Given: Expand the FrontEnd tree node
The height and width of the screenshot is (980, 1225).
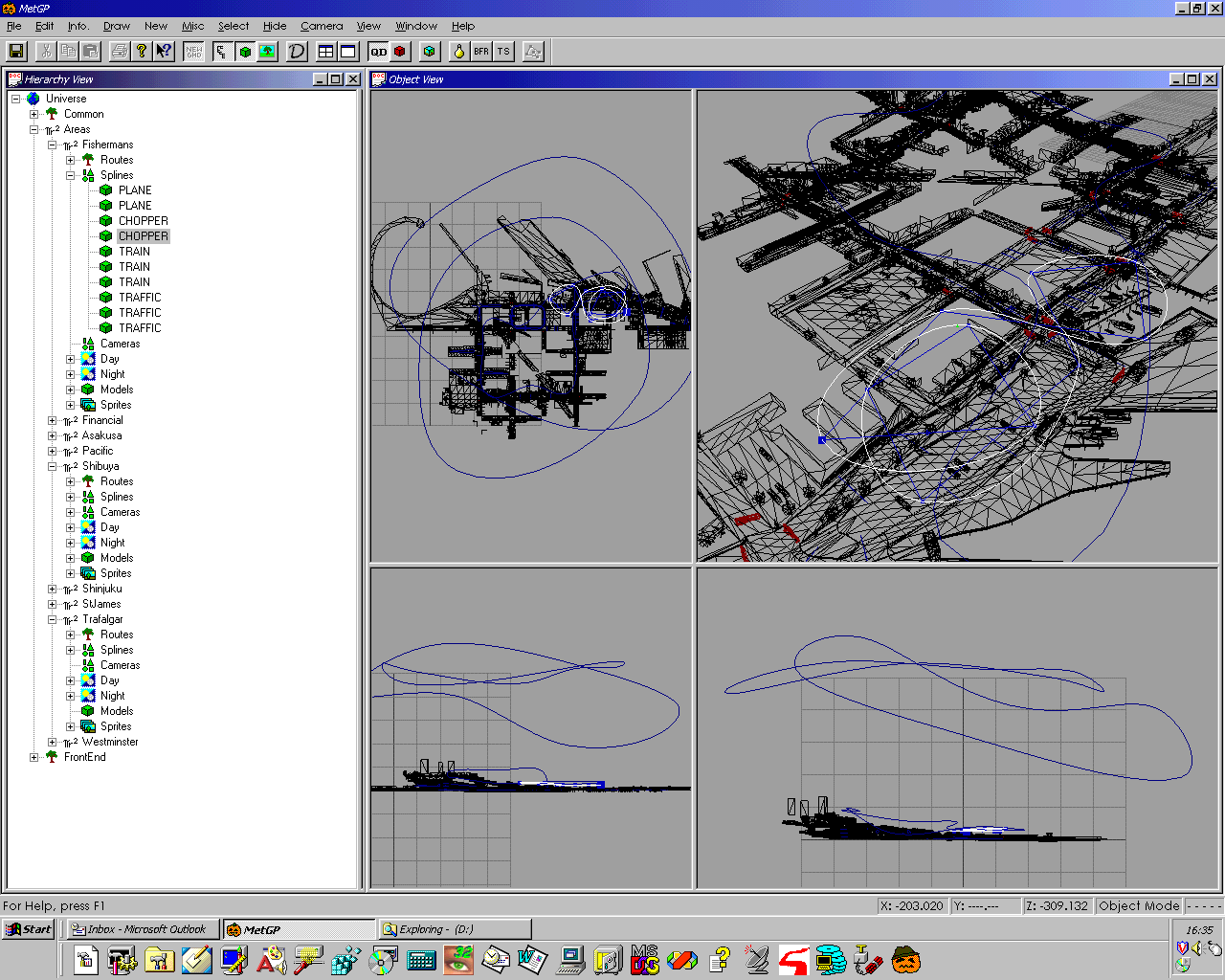Looking at the screenshot, I should 34,757.
